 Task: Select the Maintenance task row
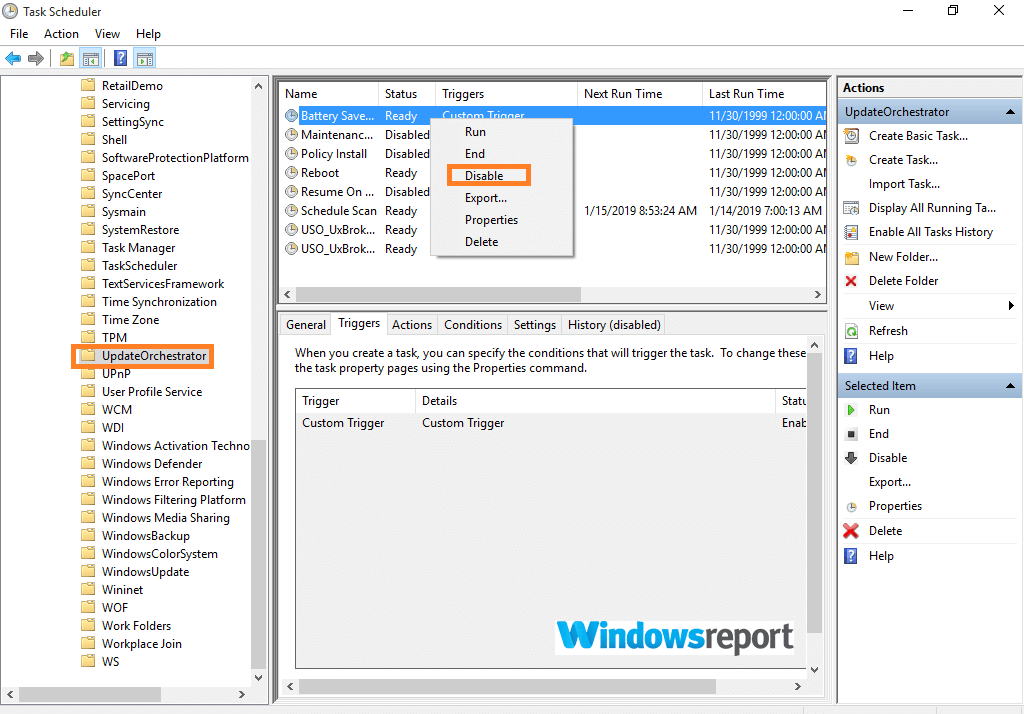[x=552, y=135]
